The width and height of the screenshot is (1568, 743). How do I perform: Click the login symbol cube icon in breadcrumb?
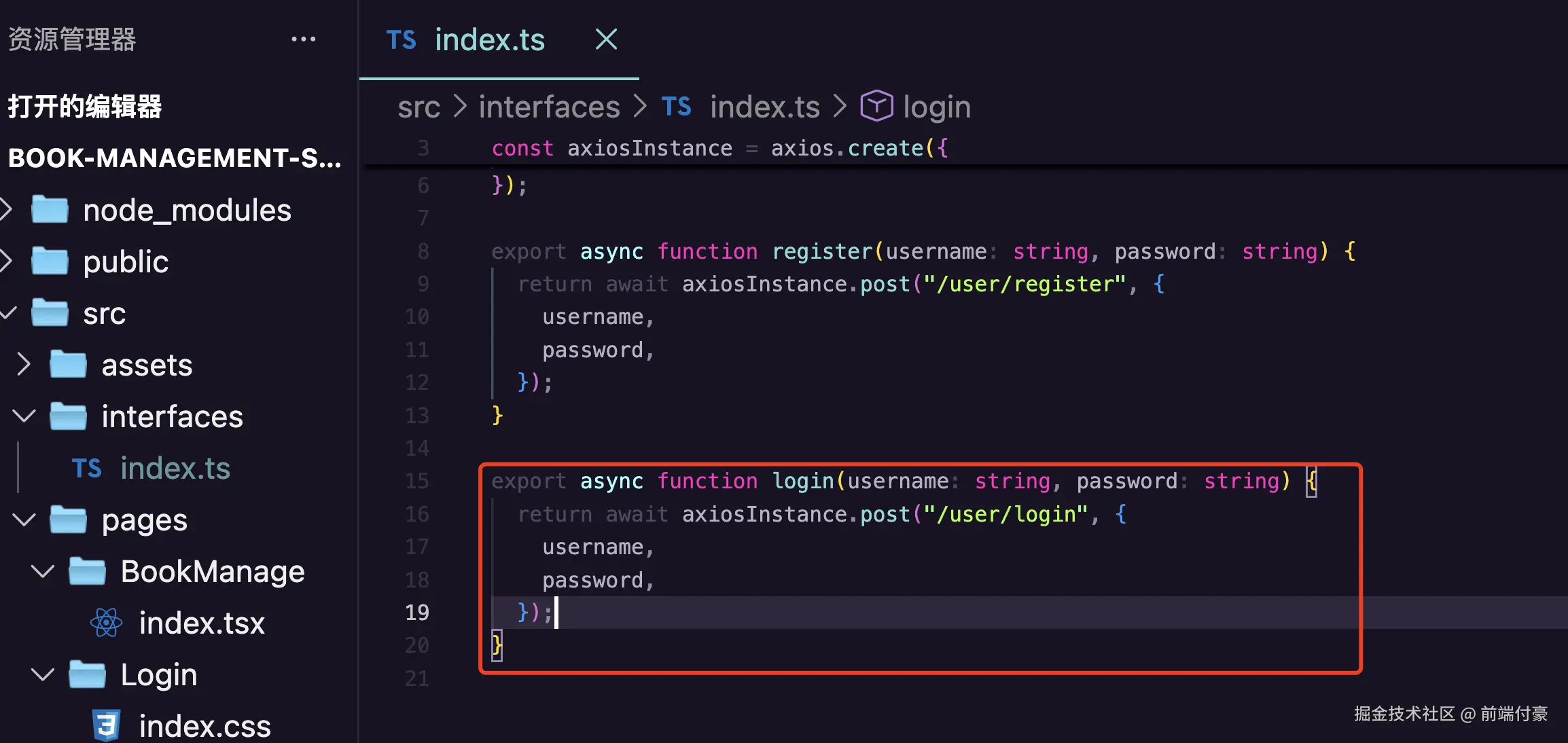point(876,107)
